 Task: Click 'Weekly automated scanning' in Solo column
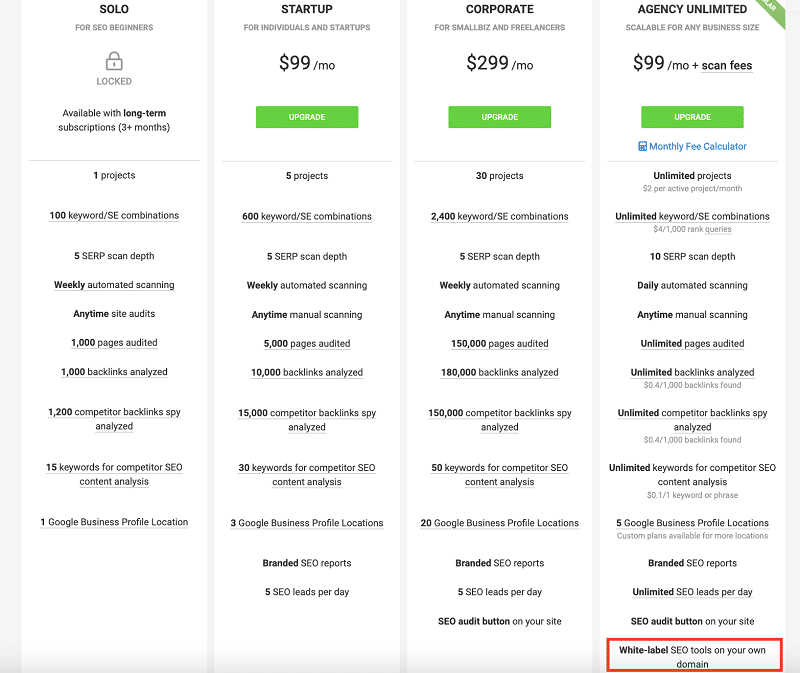coord(114,285)
